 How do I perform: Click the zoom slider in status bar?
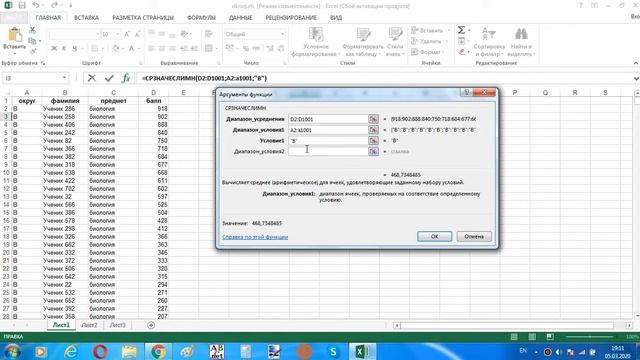pyautogui.click(x=590, y=337)
